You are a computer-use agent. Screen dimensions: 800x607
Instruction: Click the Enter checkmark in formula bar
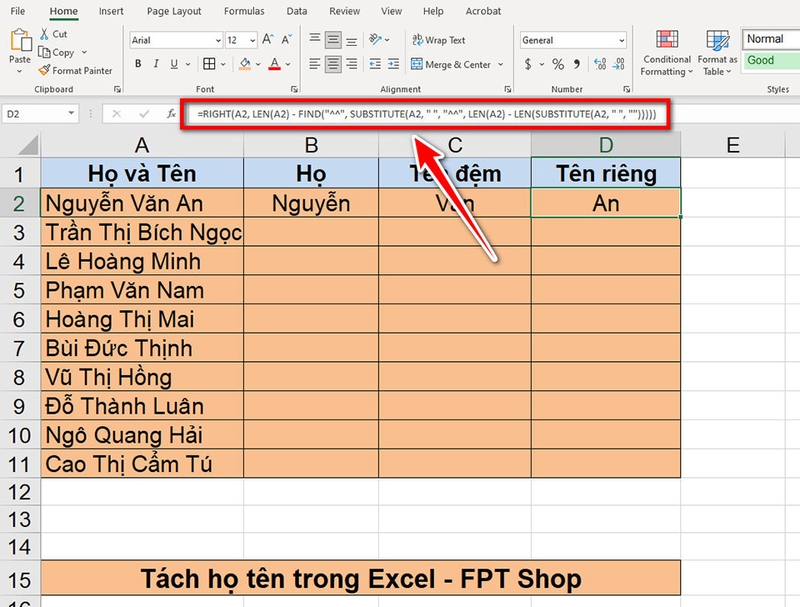click(x=144, y=114)
